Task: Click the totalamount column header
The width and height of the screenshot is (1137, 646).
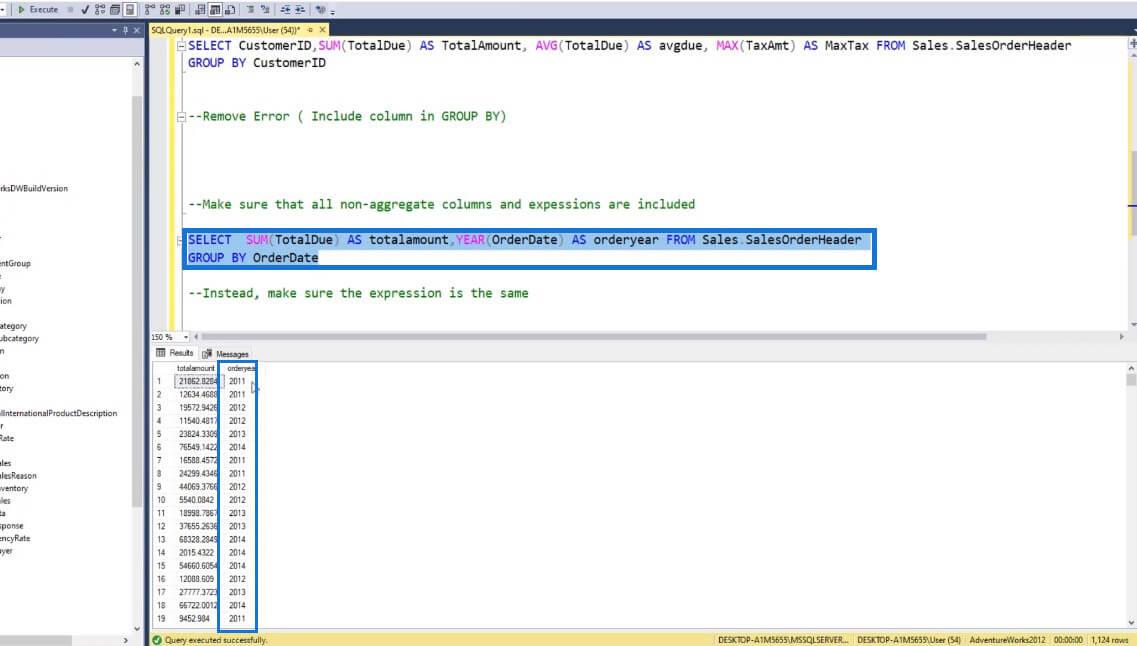Action: [x=196, y=368]
